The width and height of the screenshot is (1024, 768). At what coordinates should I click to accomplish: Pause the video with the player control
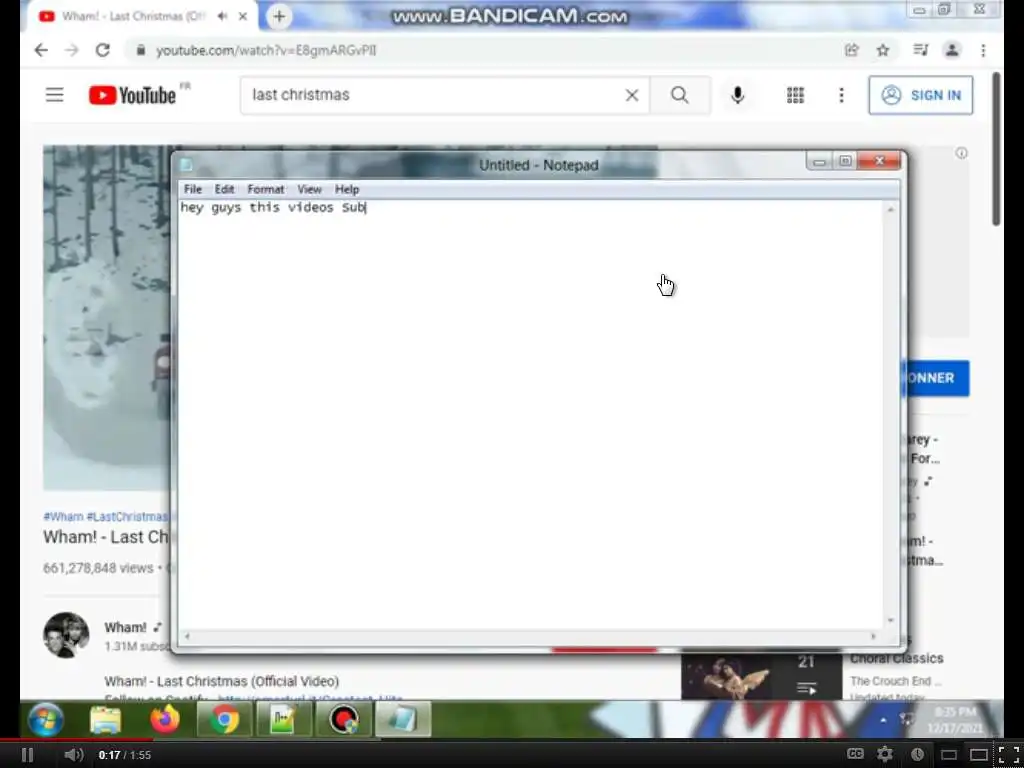click(x=27, y=755)
